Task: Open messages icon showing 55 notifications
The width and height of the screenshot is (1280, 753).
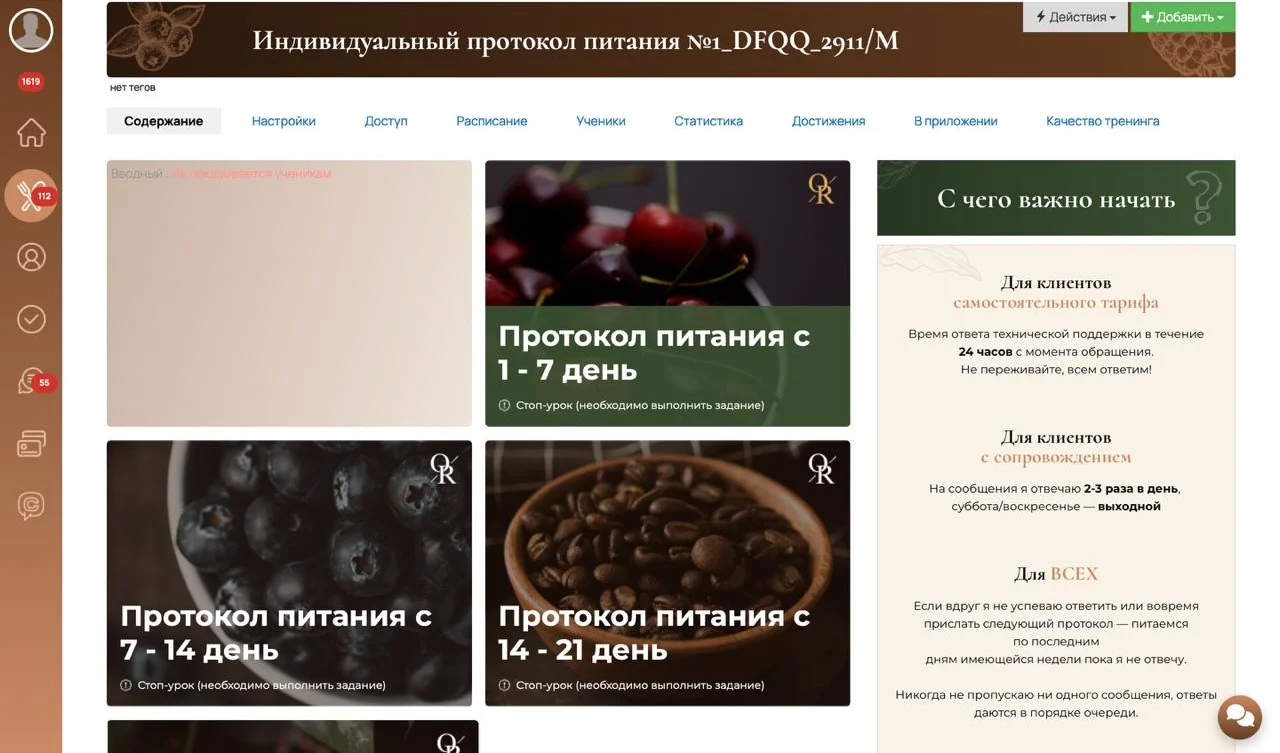Action: click(31, 381)
